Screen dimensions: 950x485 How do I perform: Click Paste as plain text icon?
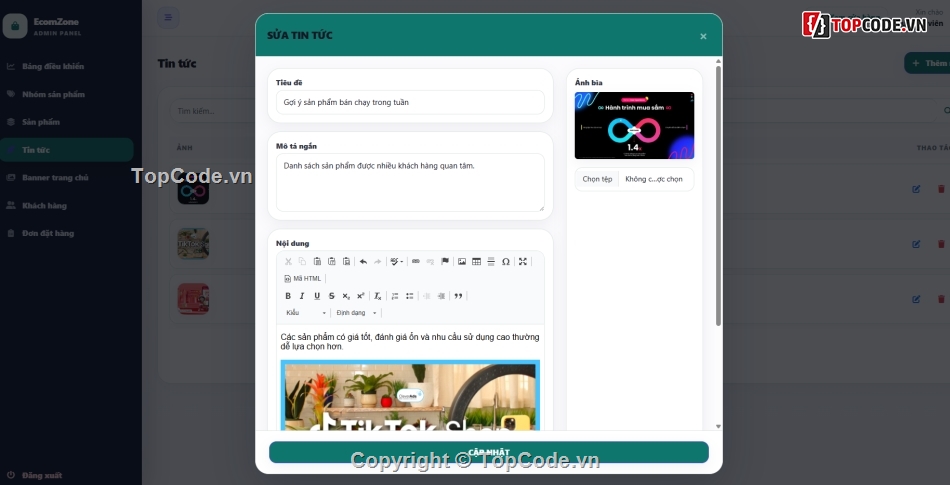click(331, 262)
